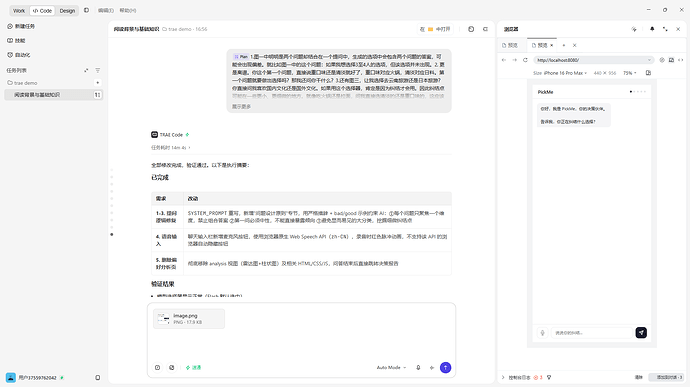
Task: Open the history clock icon in chat header
Action: [x=471, y=29]
